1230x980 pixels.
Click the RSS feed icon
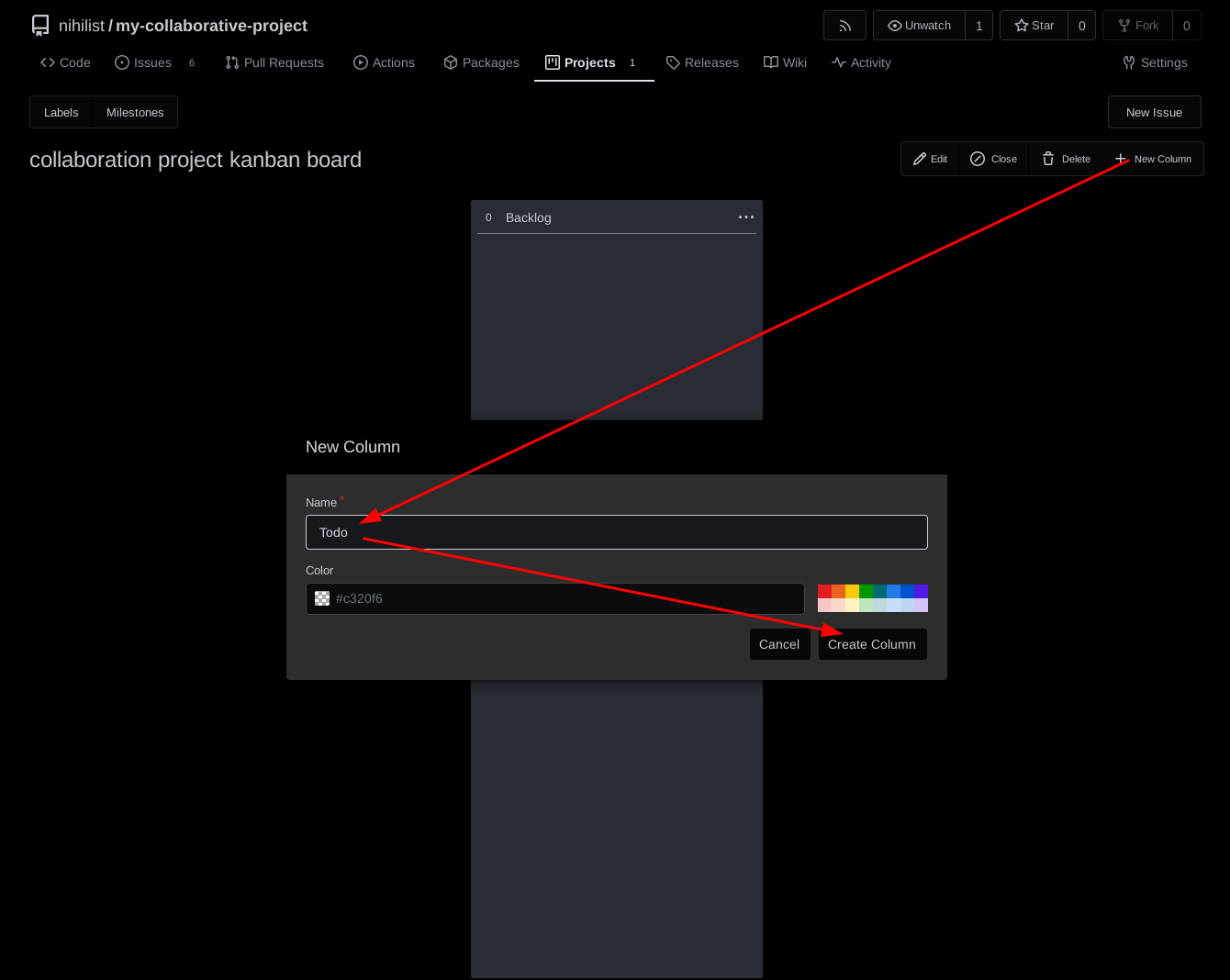844,26
